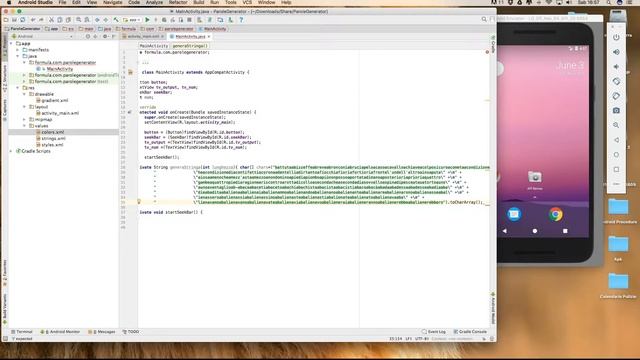Click the Find magnifier icon in toolbar
640x360 pixels.
pos(78,20)
